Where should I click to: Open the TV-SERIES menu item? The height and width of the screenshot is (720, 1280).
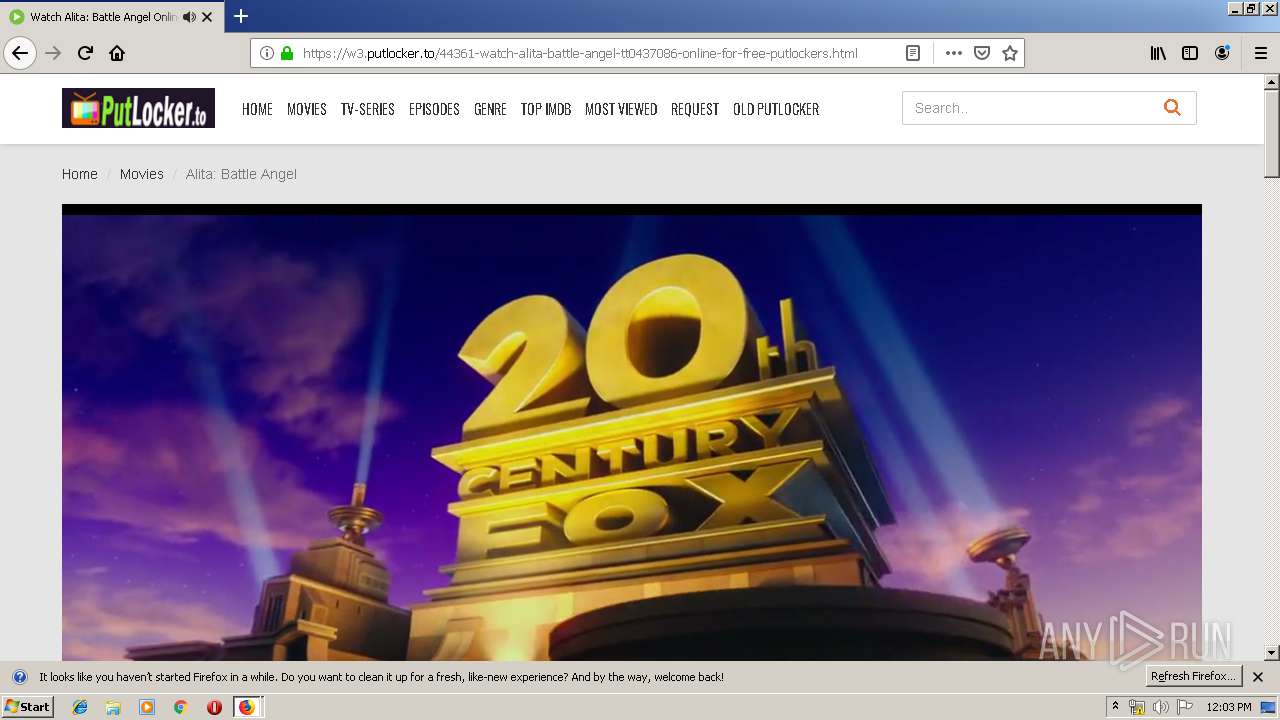click(x=368, y=109)
